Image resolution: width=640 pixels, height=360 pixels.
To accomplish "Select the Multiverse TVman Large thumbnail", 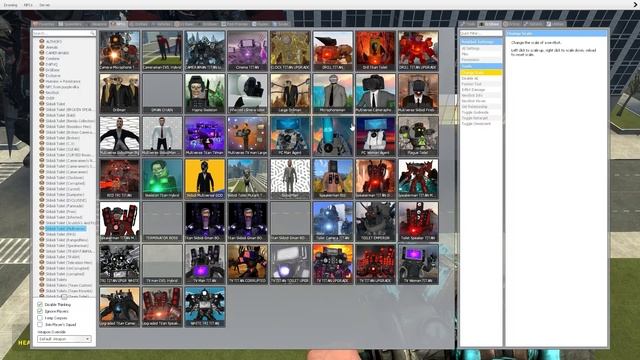I will 247,136.
